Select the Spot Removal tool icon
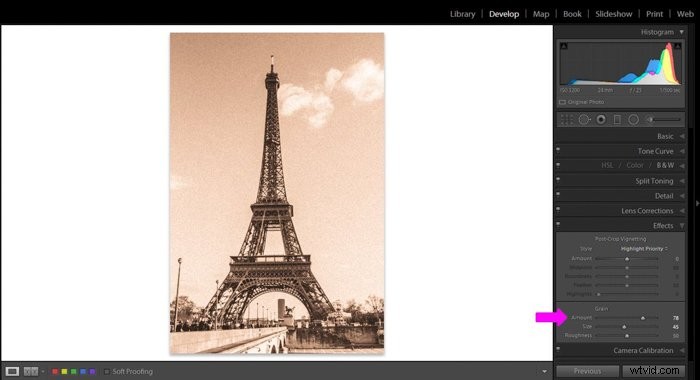700x380 pixels. (x=584, y=120)
